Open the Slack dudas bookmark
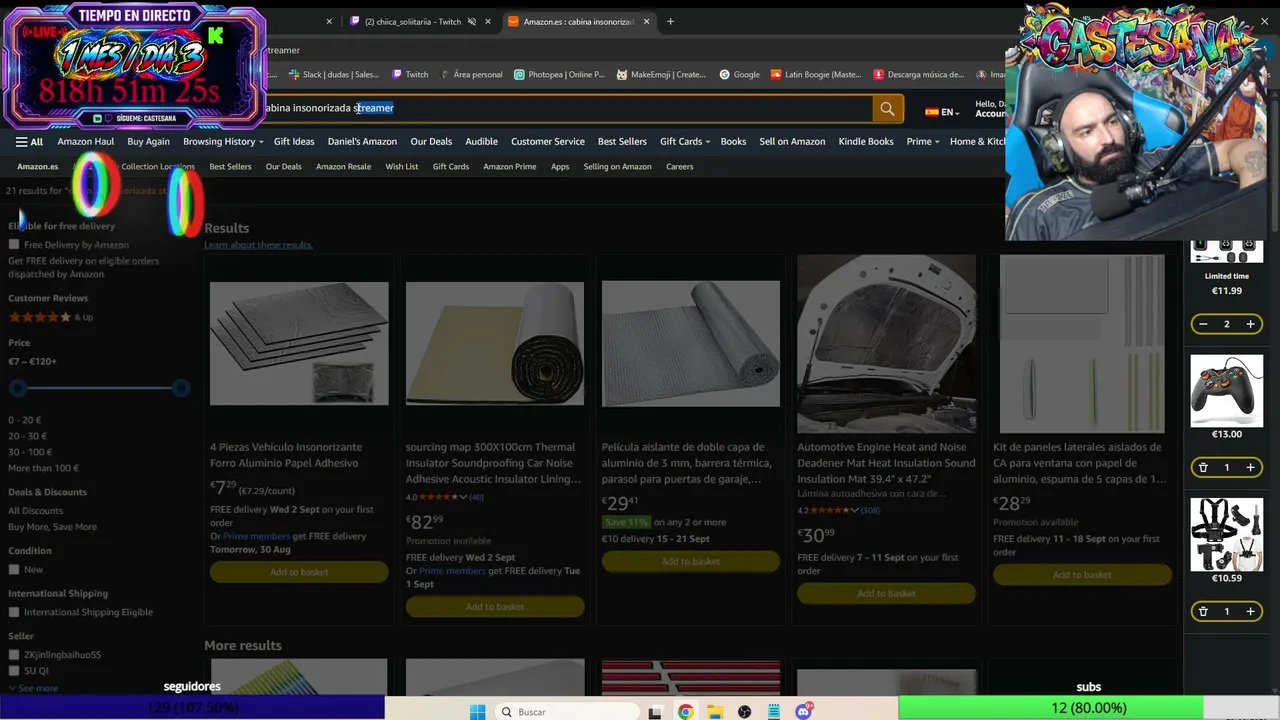Screen dimensions: 1280x720 (334, 74)
